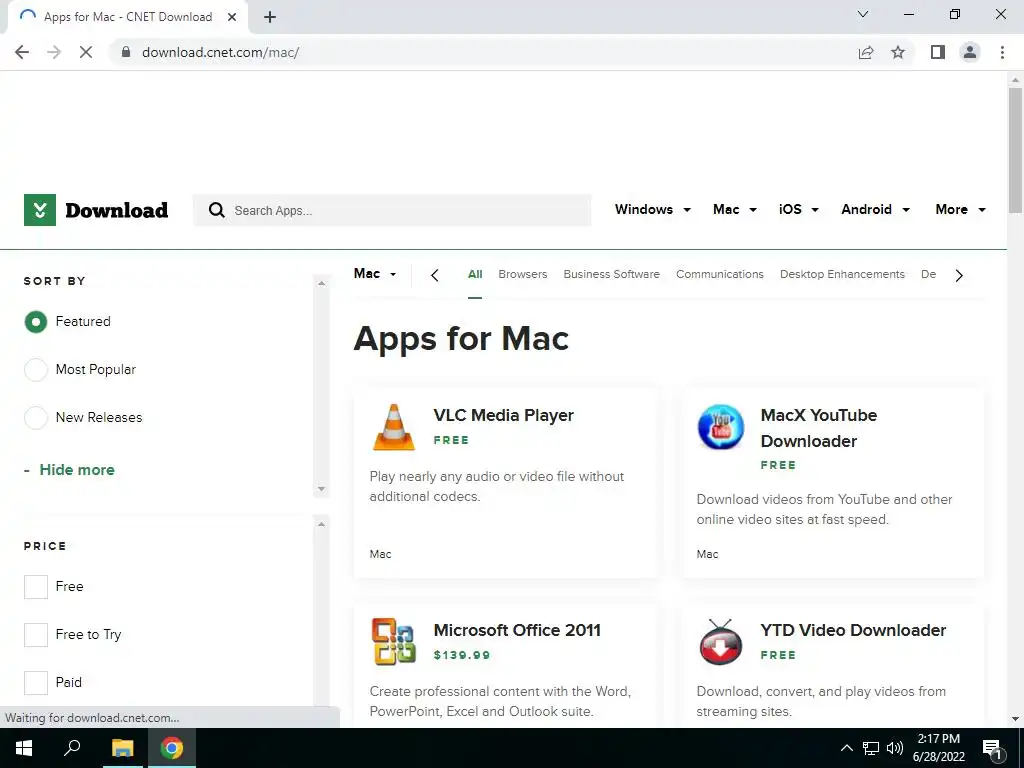This screenshot has width=1024, height=768.
Task: Expand the Android navigation dropdown
Action: tap(875, 210)
